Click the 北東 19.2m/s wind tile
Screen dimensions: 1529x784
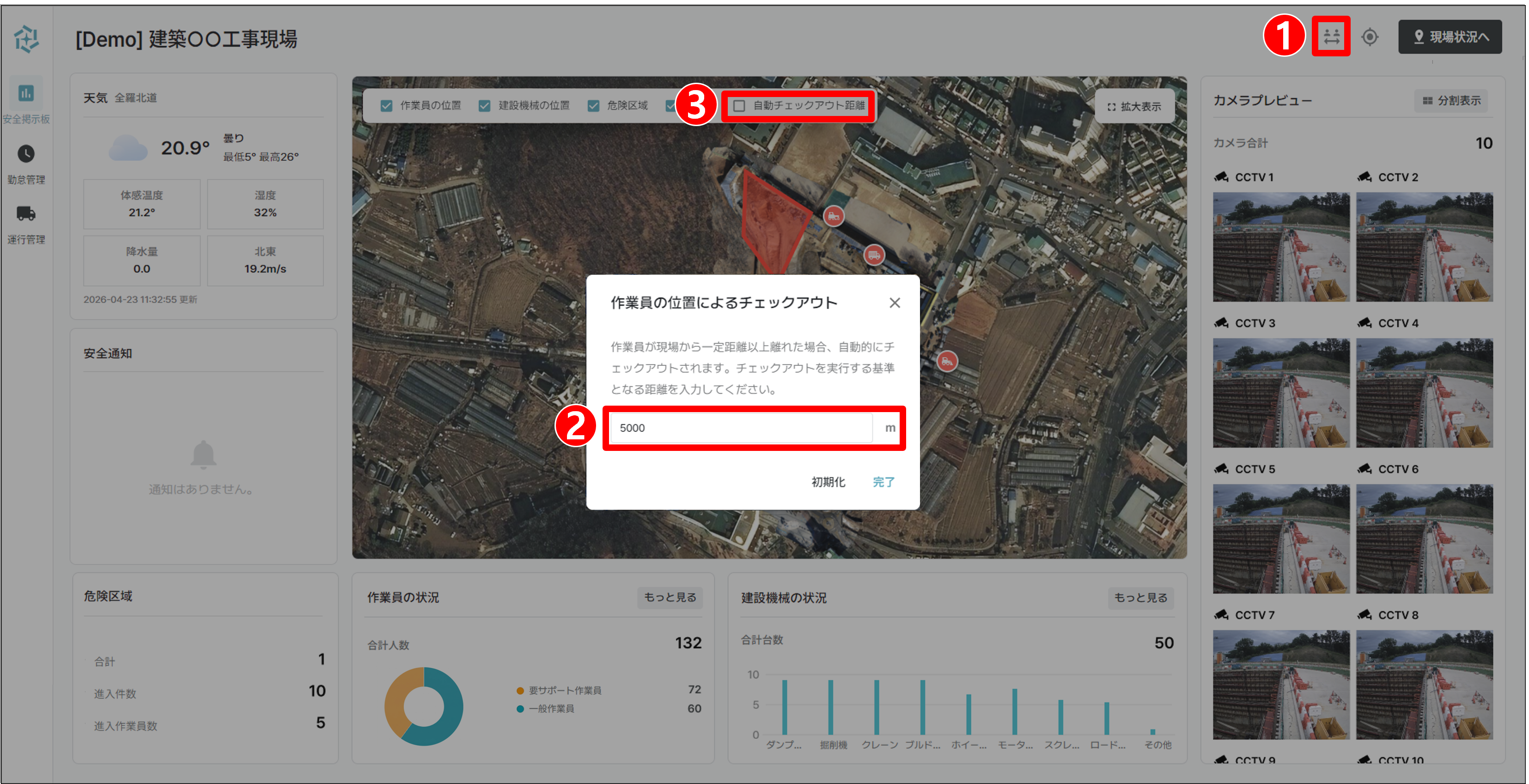coord(265,261)
